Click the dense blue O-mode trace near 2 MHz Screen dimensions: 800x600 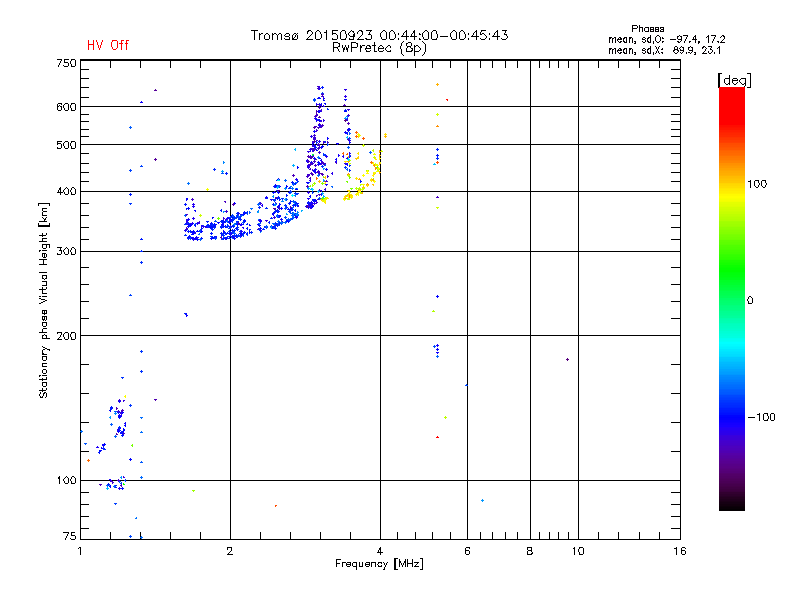[x=232, y=227]
